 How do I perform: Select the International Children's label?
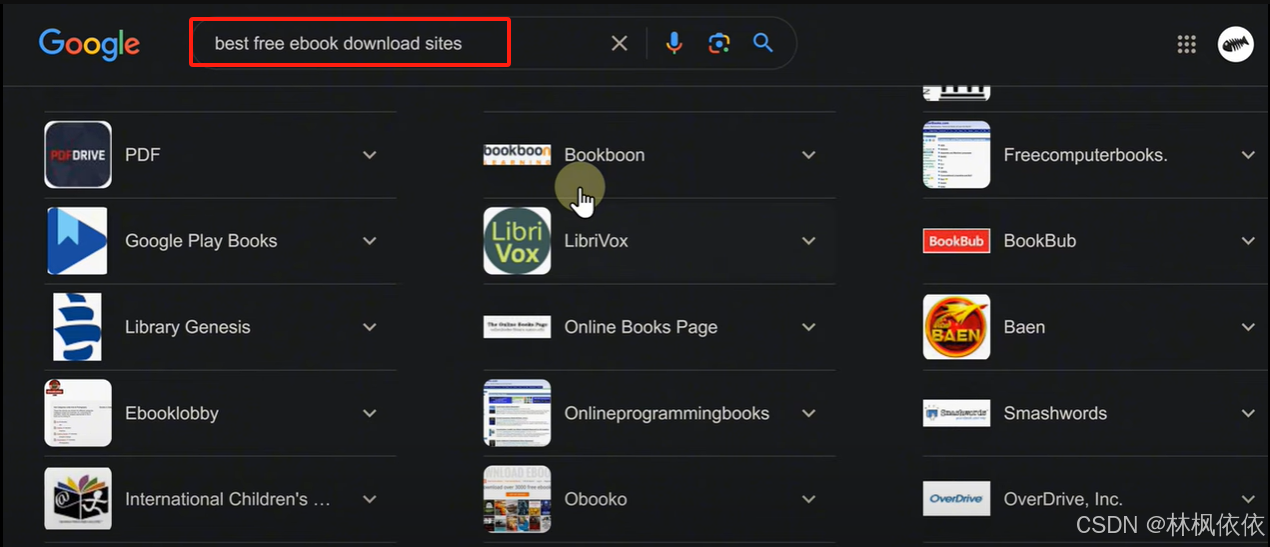[228, 499]
